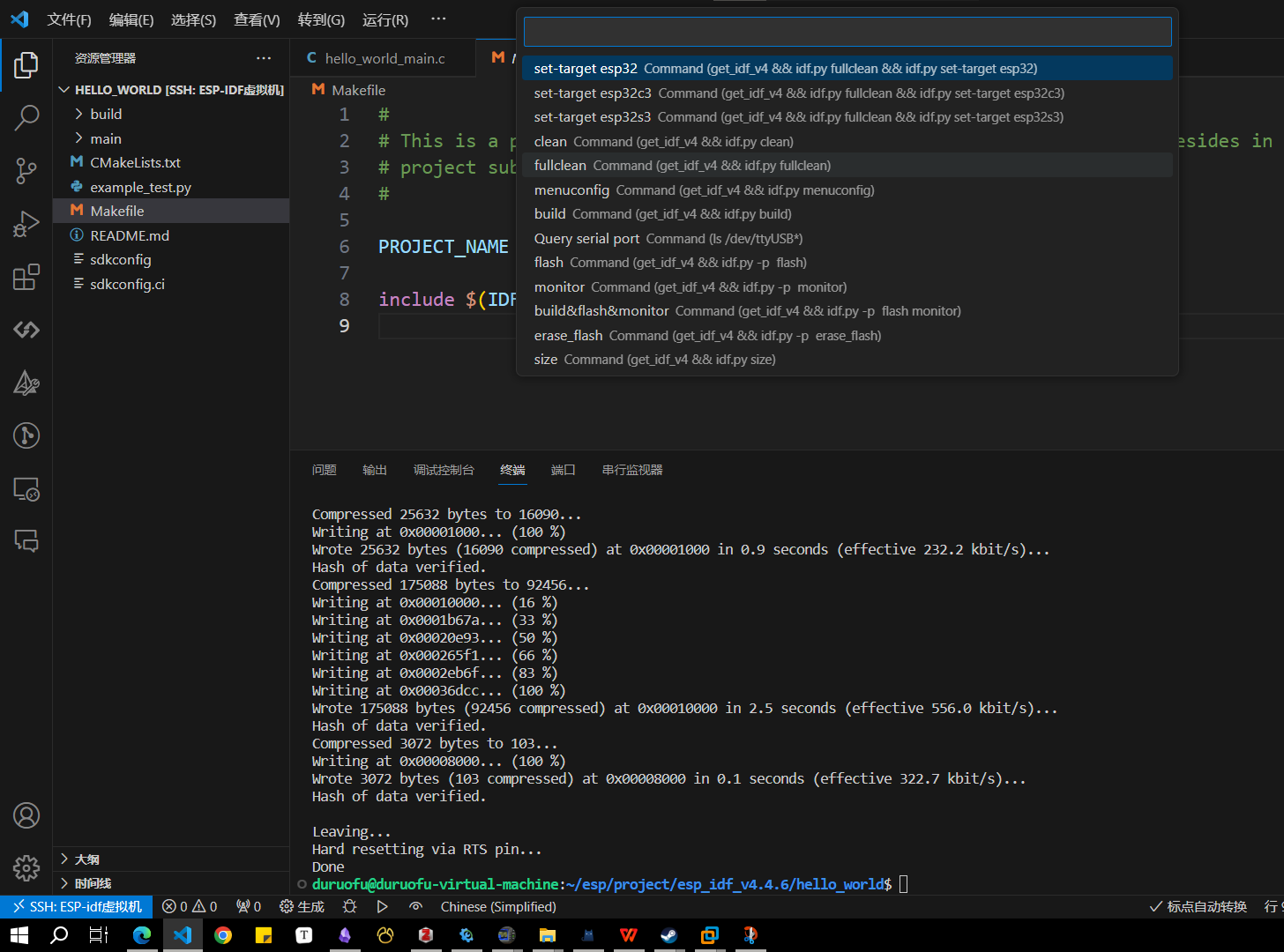This screenshot has width=1284, height=952.
Task: Click the 生成 build gear in status bar
Action: (x=302, y=906)
